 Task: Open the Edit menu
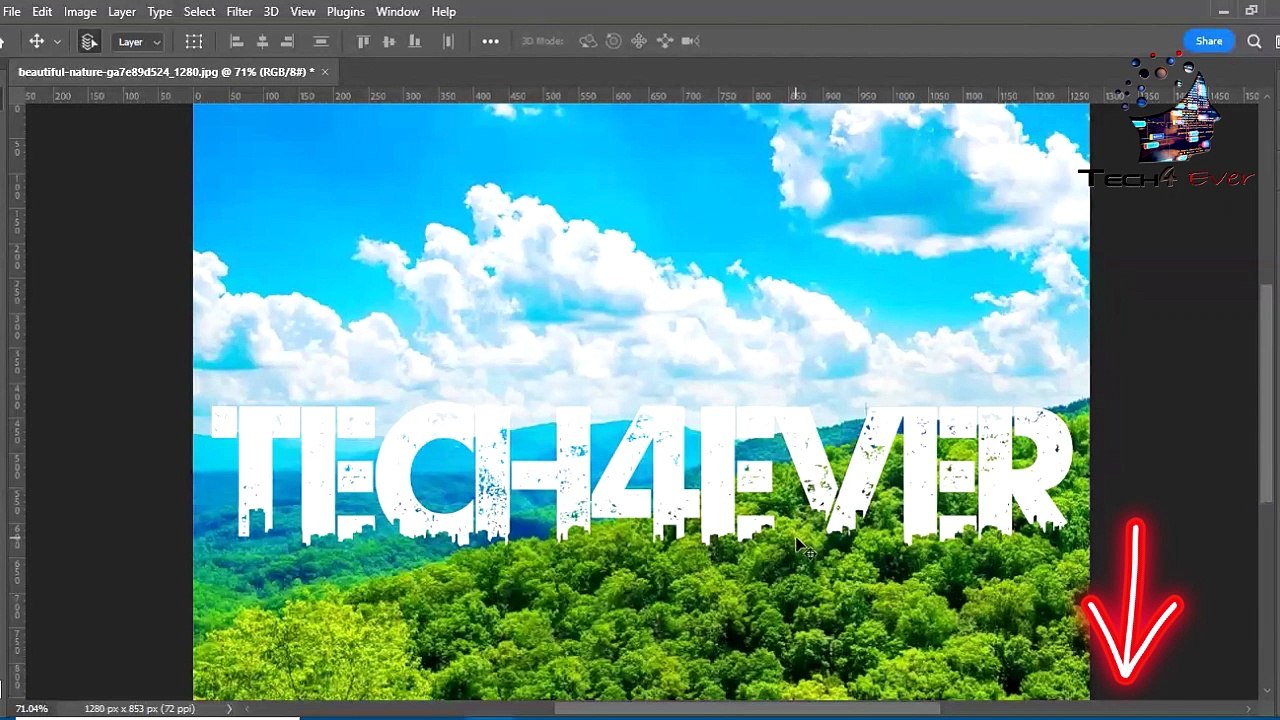[x=42, y=11]
